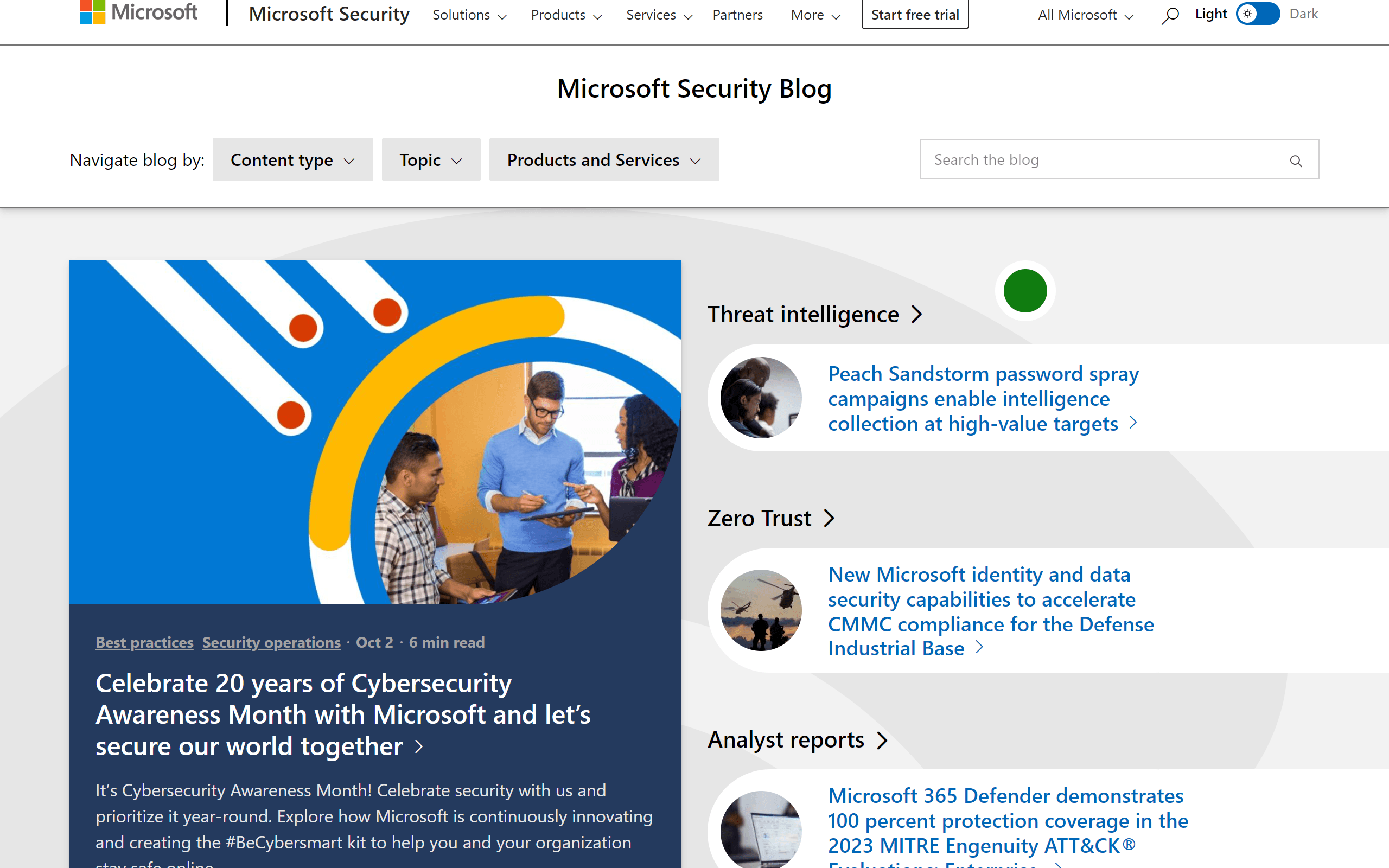Click the arrow beside Analyst reports heading
Viewport: 1389px width, 868px height.
[x=882, y=740]
